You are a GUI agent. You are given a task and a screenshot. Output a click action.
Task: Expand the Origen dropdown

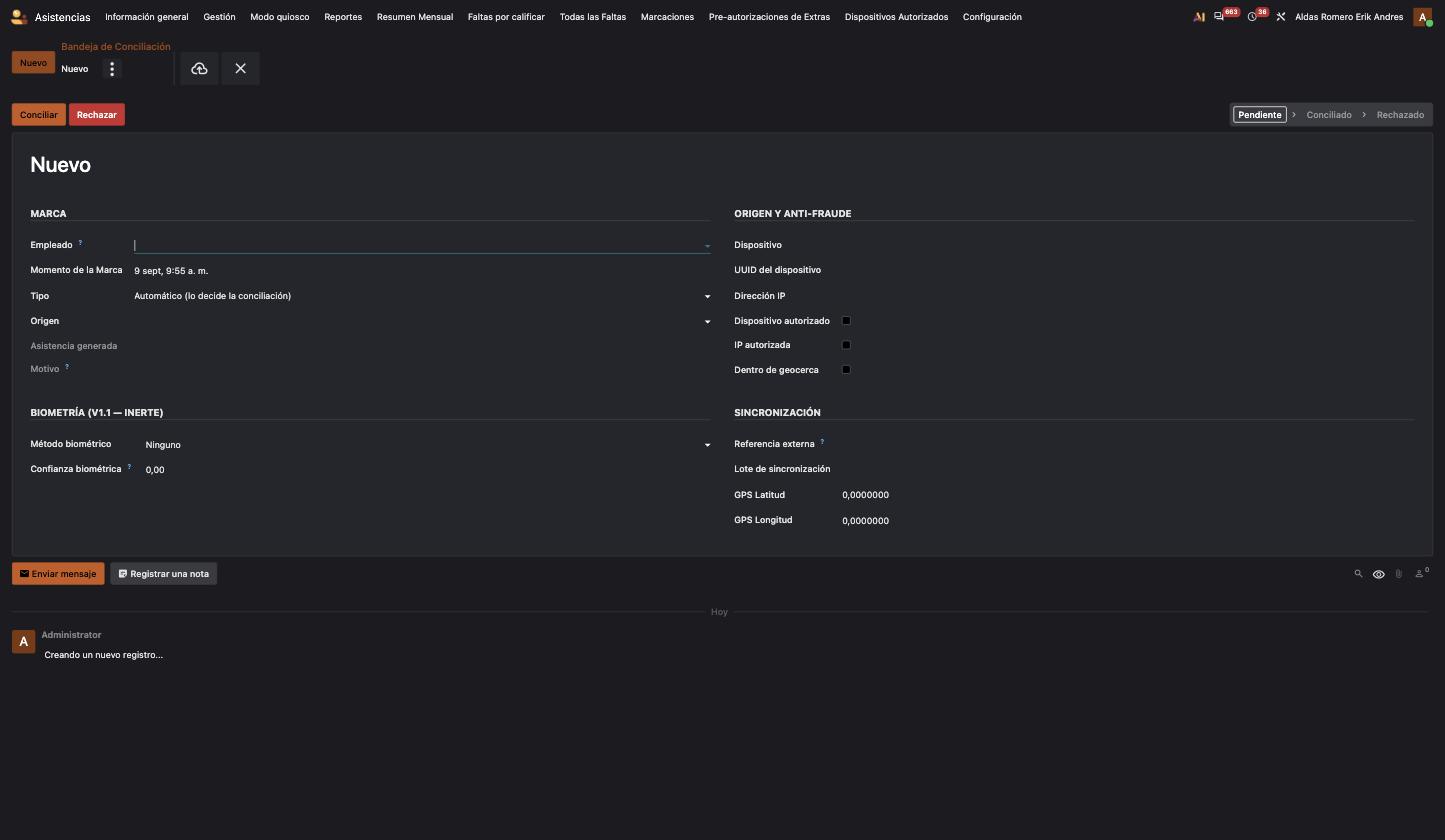(422, 321)
